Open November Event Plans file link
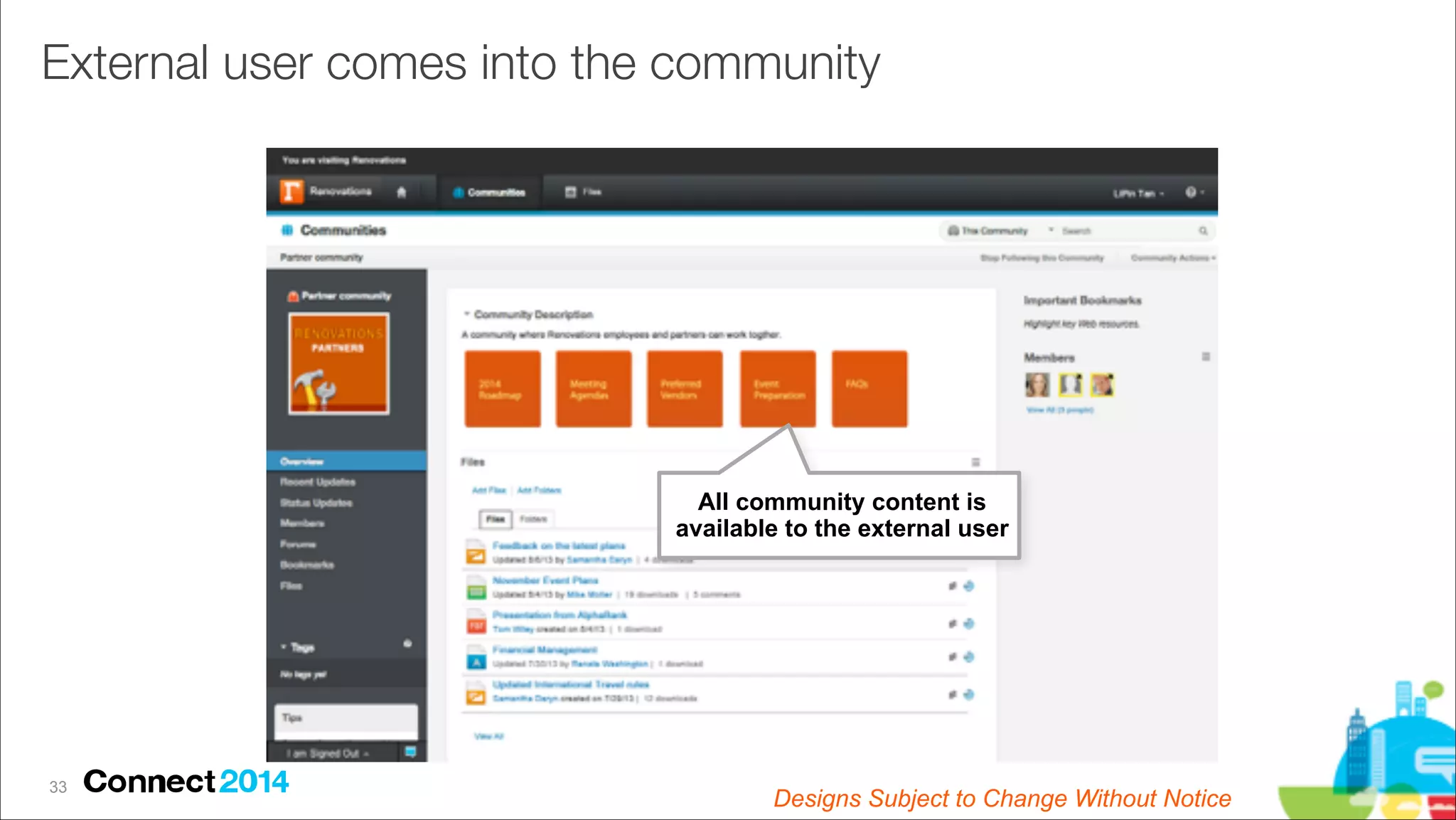The width and height of the screenshot is (1456, 820). (545, 581)
